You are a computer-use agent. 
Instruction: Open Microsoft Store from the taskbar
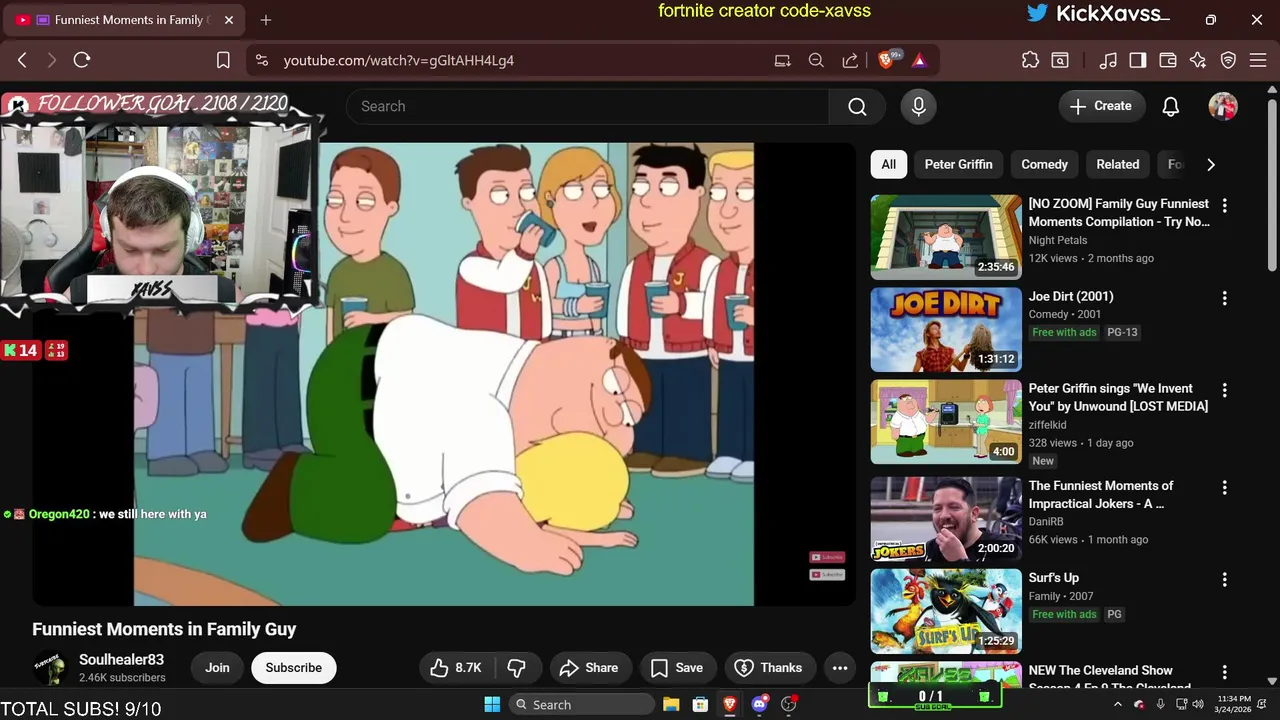click(700, 704)
